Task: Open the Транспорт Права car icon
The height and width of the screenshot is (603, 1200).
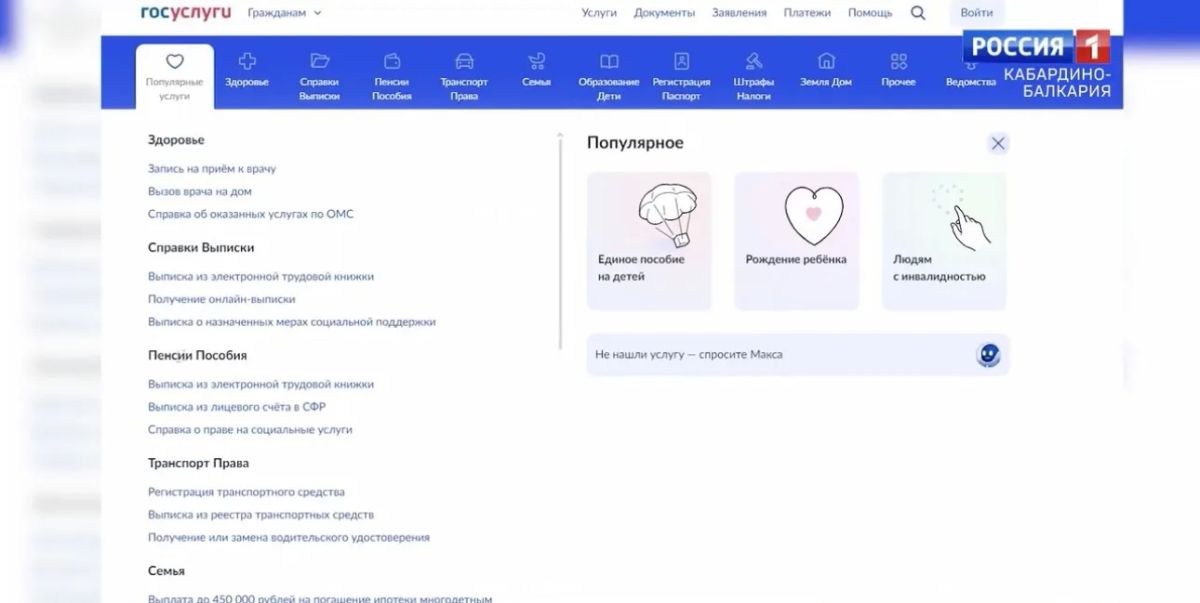Action: pyautogui.click(x=464, y=61)
